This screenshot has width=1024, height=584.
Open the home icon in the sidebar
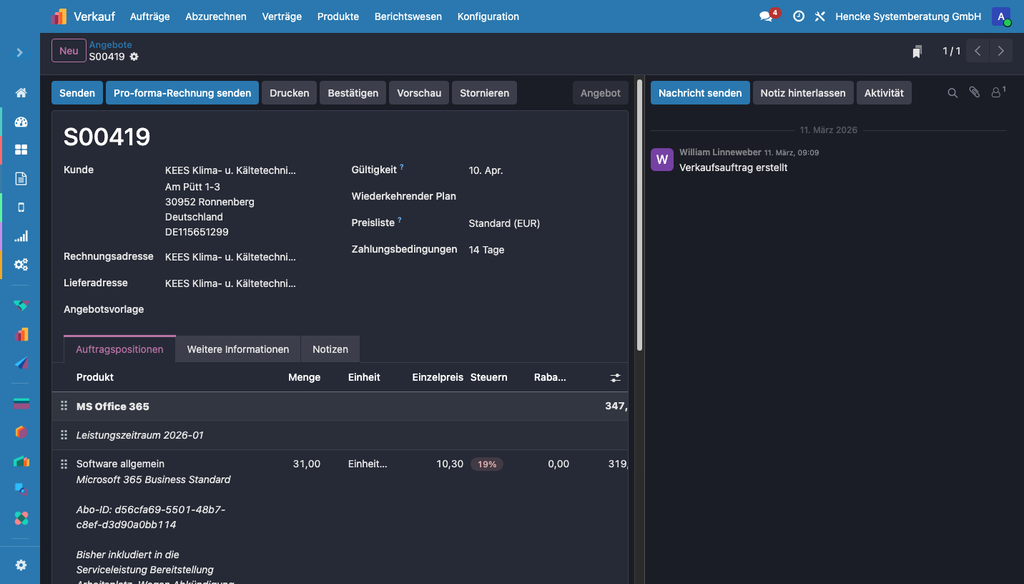(x=21, y=93)
